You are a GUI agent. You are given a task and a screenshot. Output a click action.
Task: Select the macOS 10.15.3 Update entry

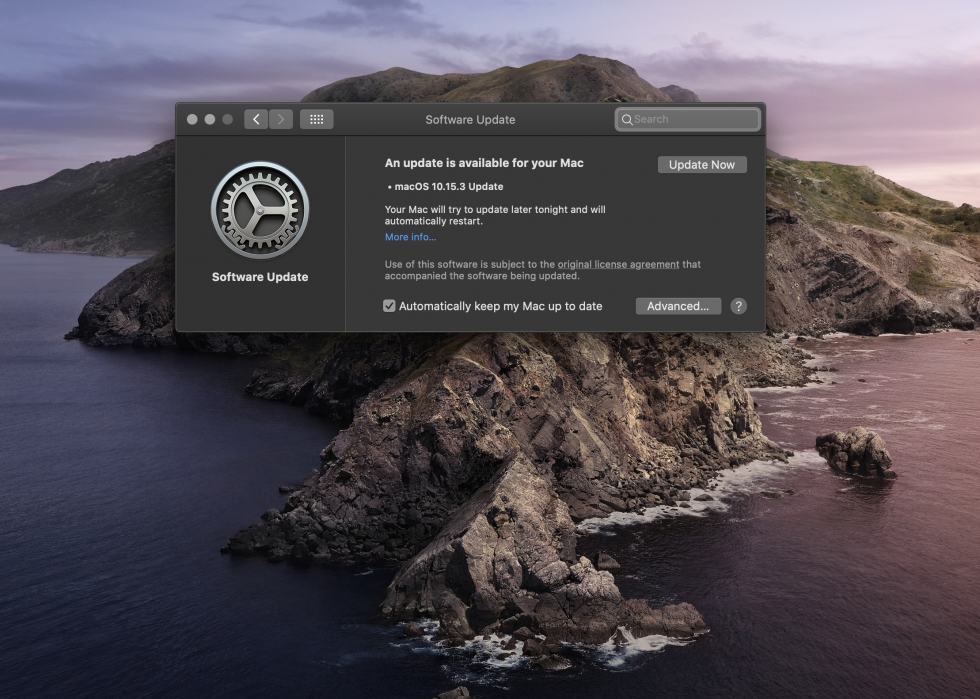tap(448, 187)
